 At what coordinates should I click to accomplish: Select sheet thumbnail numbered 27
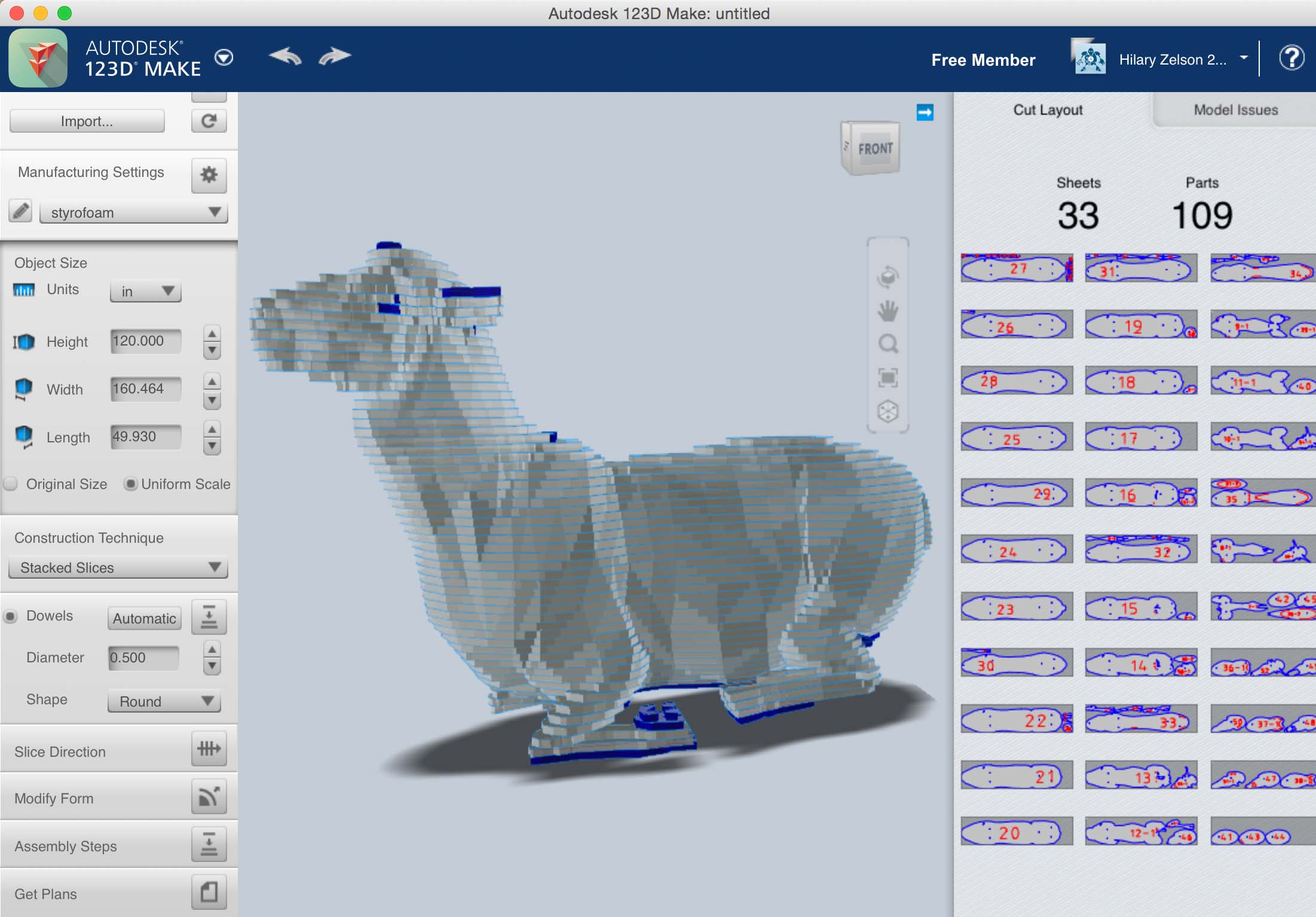(1017, 268)
